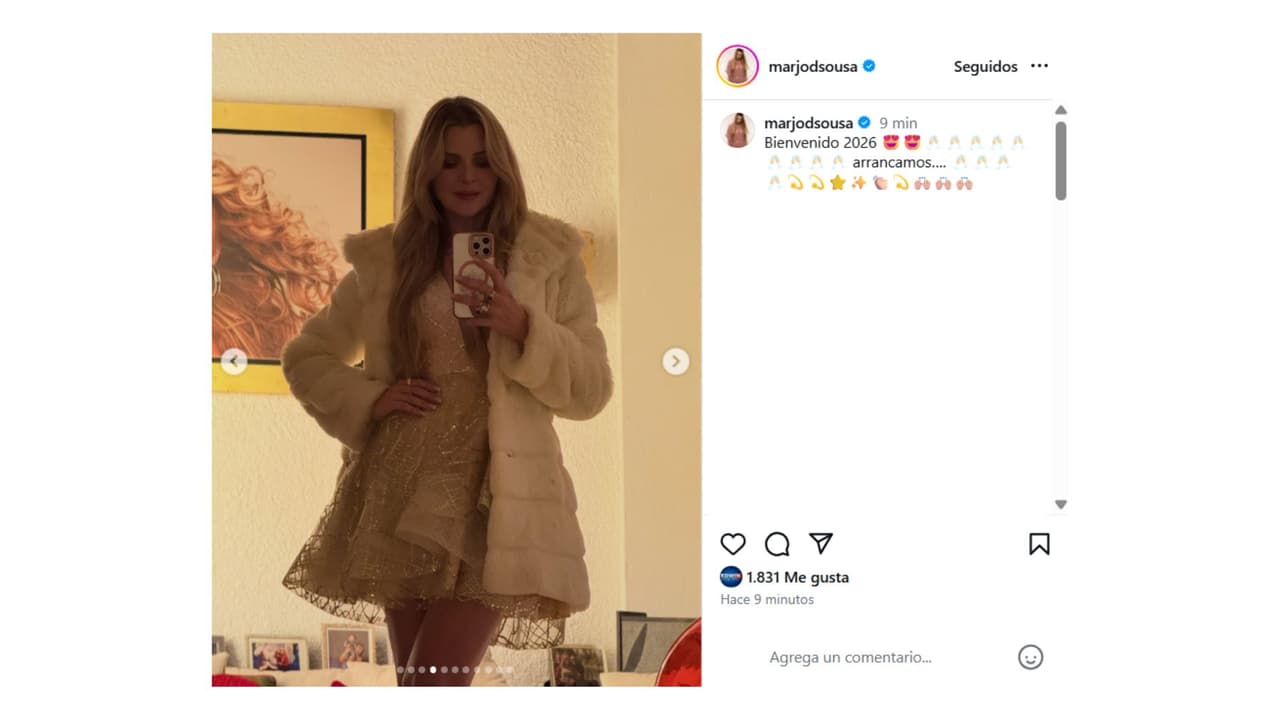Open comments with the speech bubble icon
The image size is (1280, 720).
point(777,544)
